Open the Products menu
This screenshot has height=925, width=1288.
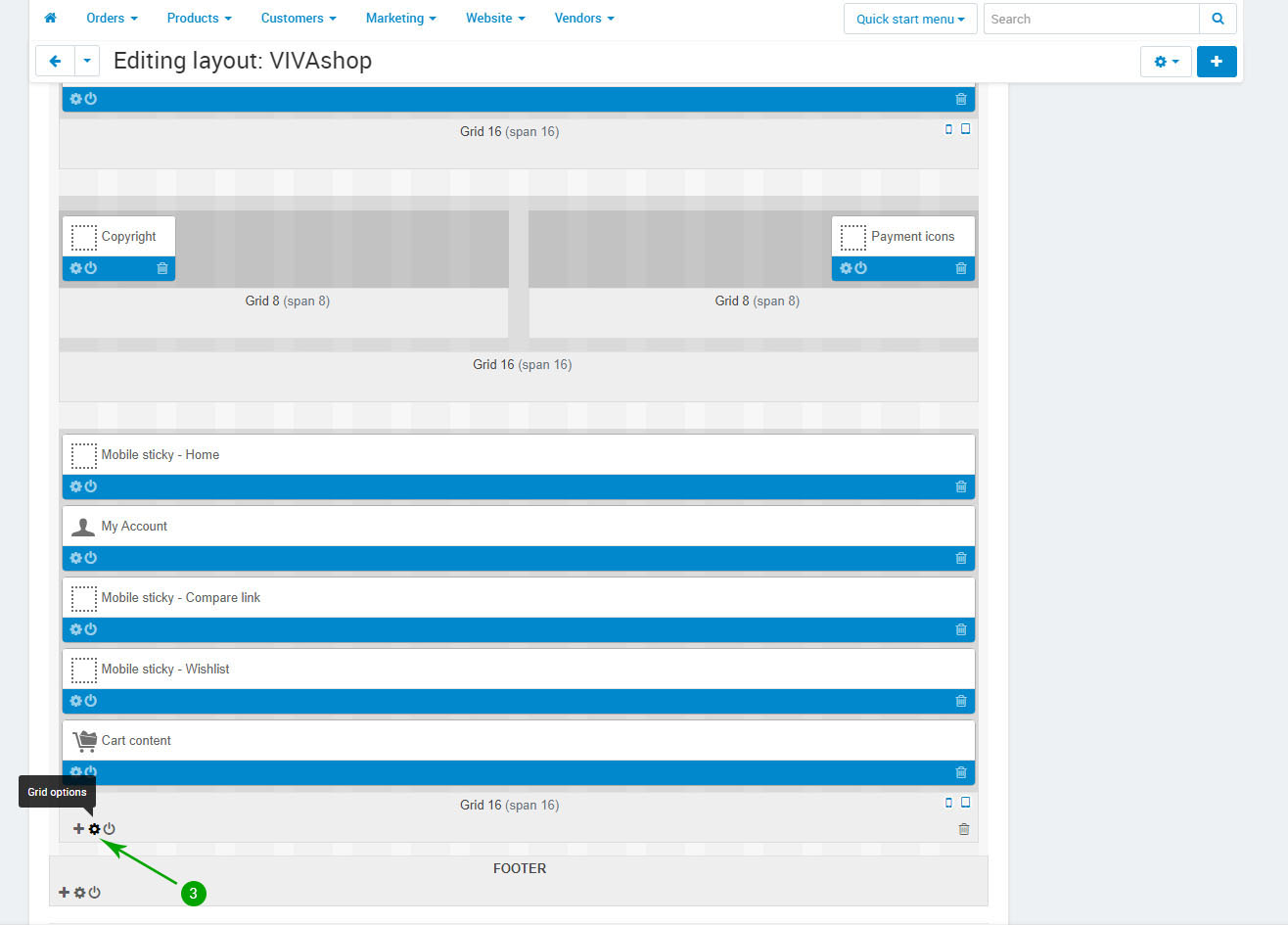[199, 18]
